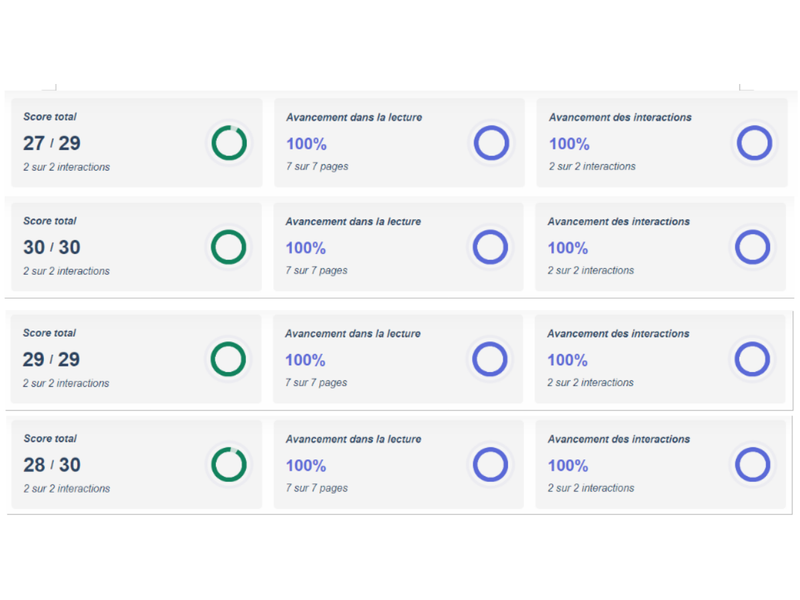This screenshot has height=600, width=800.
Task: Click the interactions 100% value in the 29 / 29 row
Action: click(567, 359)
